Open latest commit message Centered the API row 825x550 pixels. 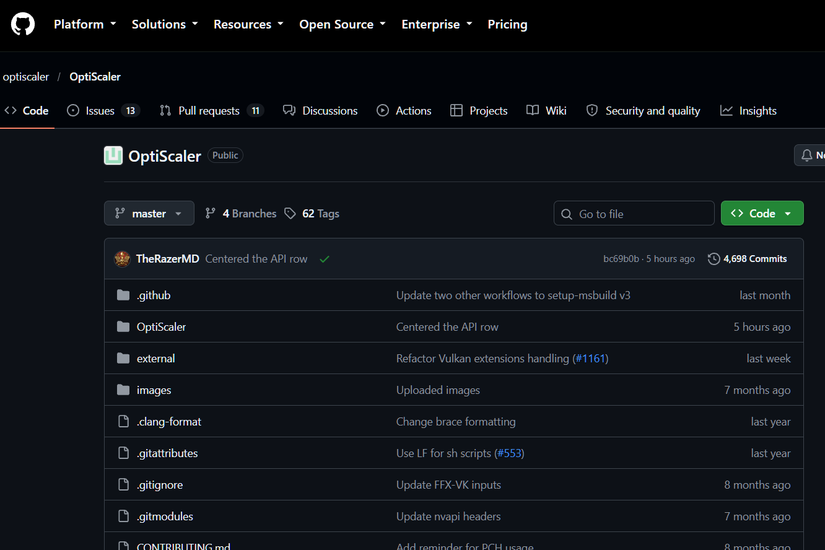click(256, 259)
